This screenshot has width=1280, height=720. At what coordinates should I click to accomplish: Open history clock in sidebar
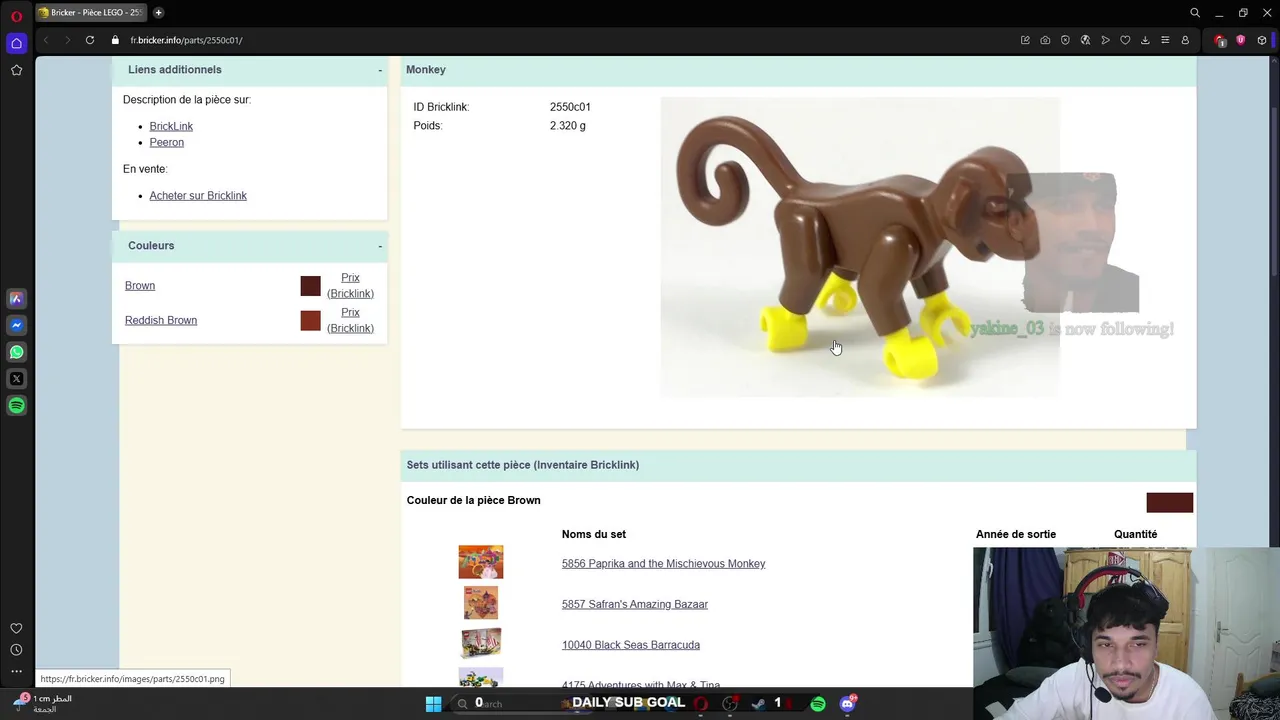click(16, 650)
